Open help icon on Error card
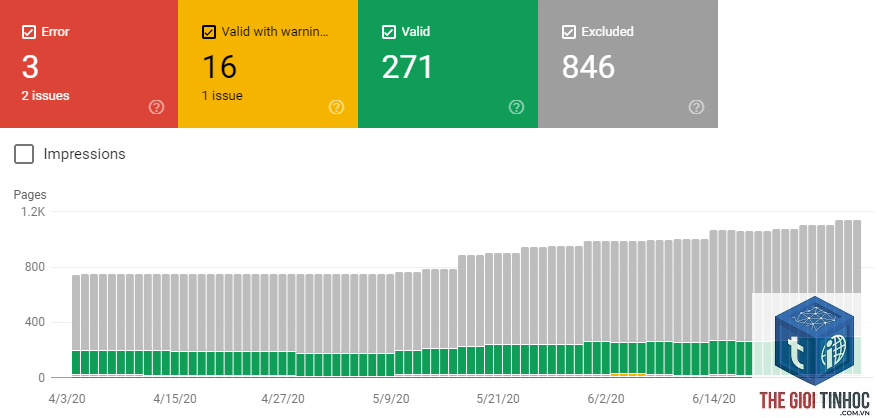877x418 pixels. point(157,107)
